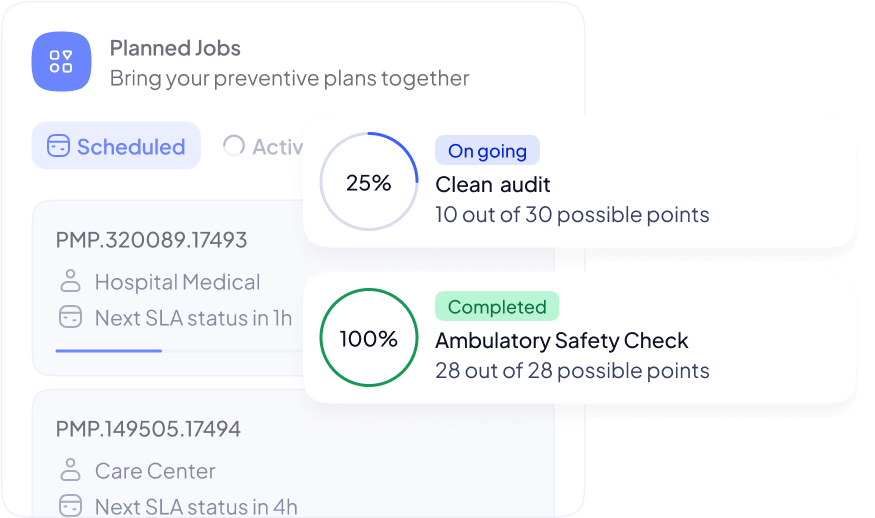Click the person icon beside Hospital Medical

(x=70, y=281)
